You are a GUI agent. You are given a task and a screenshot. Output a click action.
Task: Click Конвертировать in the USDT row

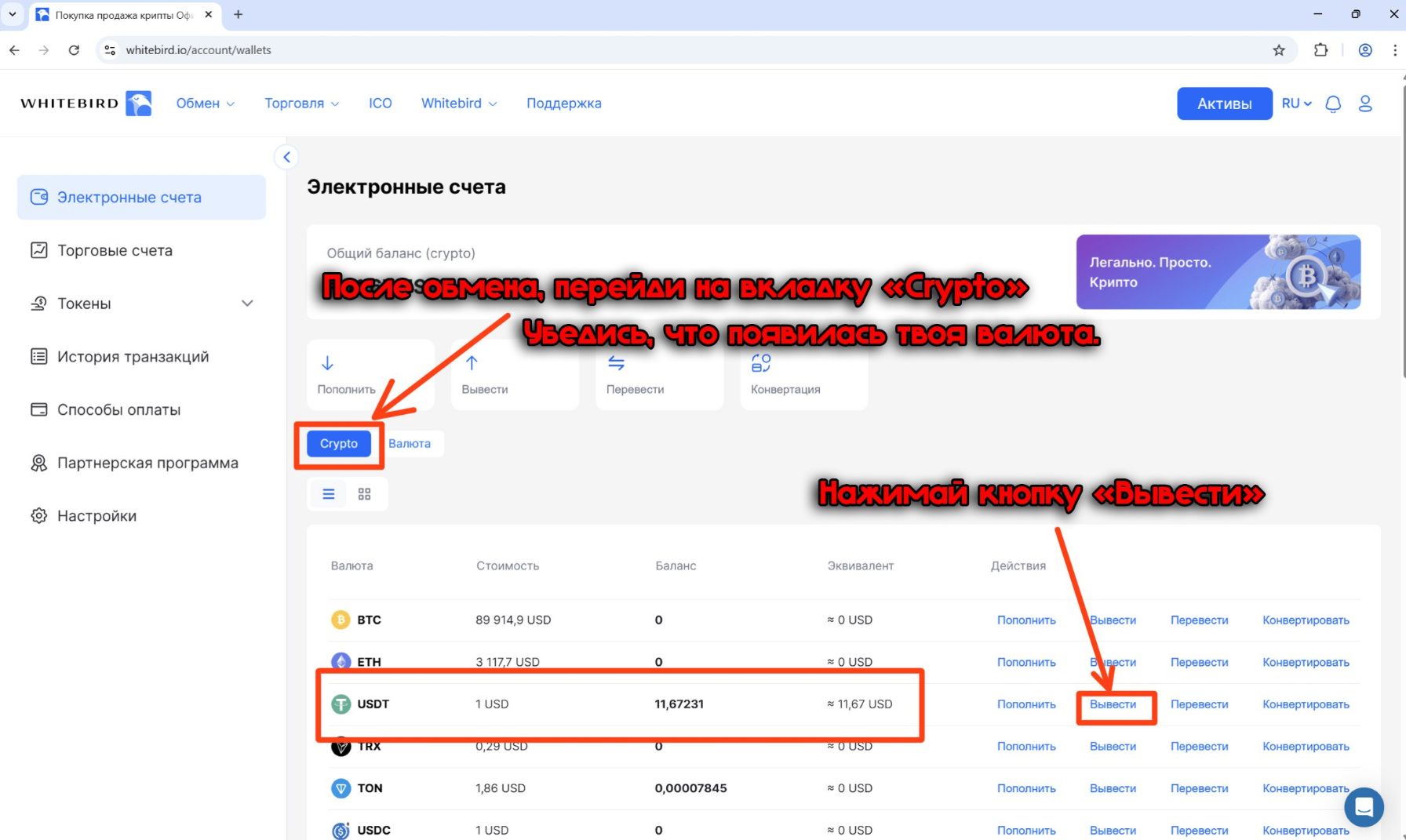1306,704
